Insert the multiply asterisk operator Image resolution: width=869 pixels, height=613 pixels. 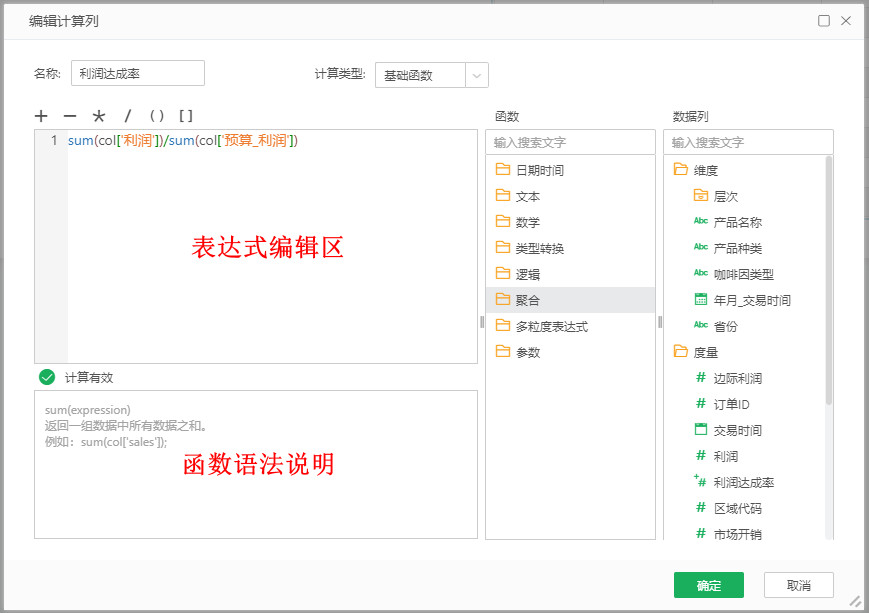[99, 116]
